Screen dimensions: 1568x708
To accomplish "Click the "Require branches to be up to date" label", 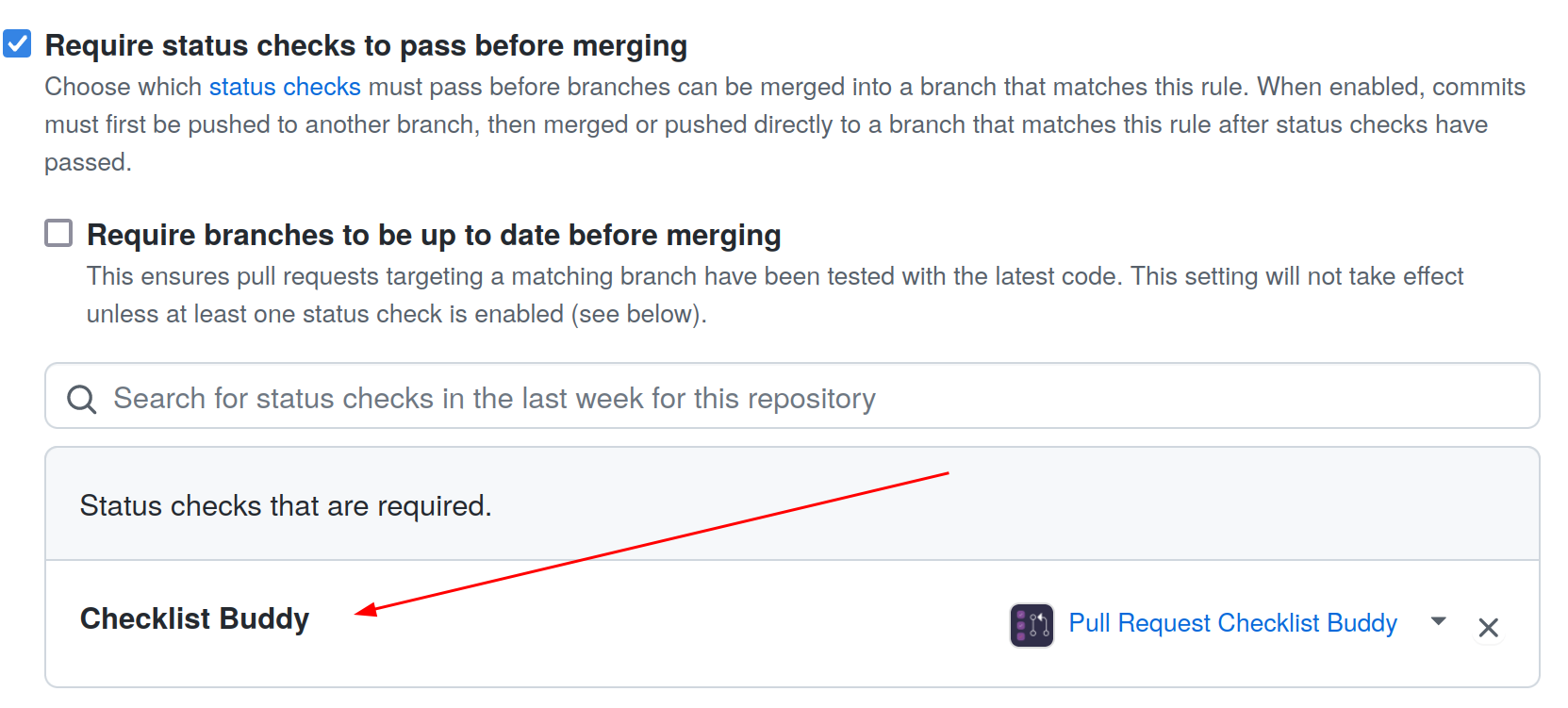I will [434, 235].
